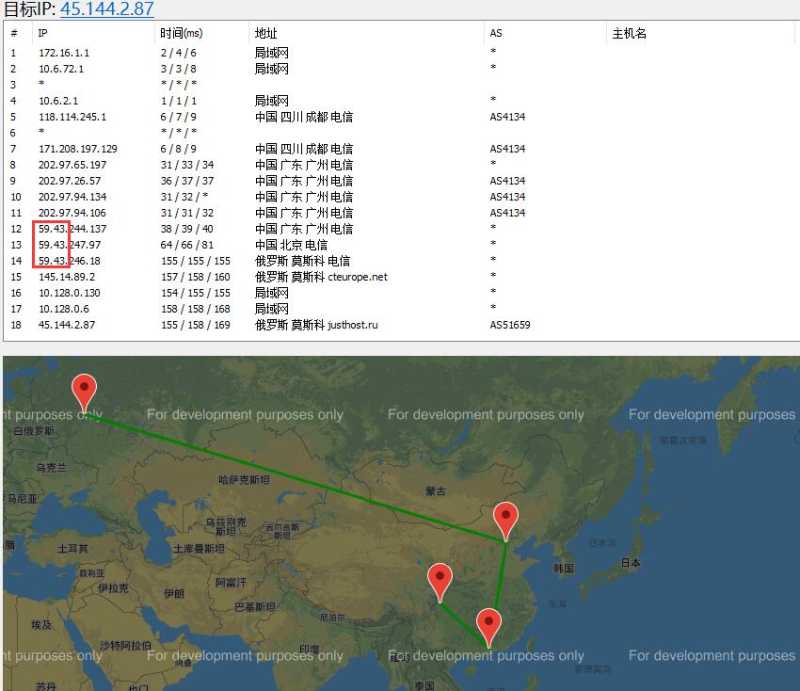800x691 pixels.
Task: Click AS51659 in the last hop row
Action: (510, 325)
